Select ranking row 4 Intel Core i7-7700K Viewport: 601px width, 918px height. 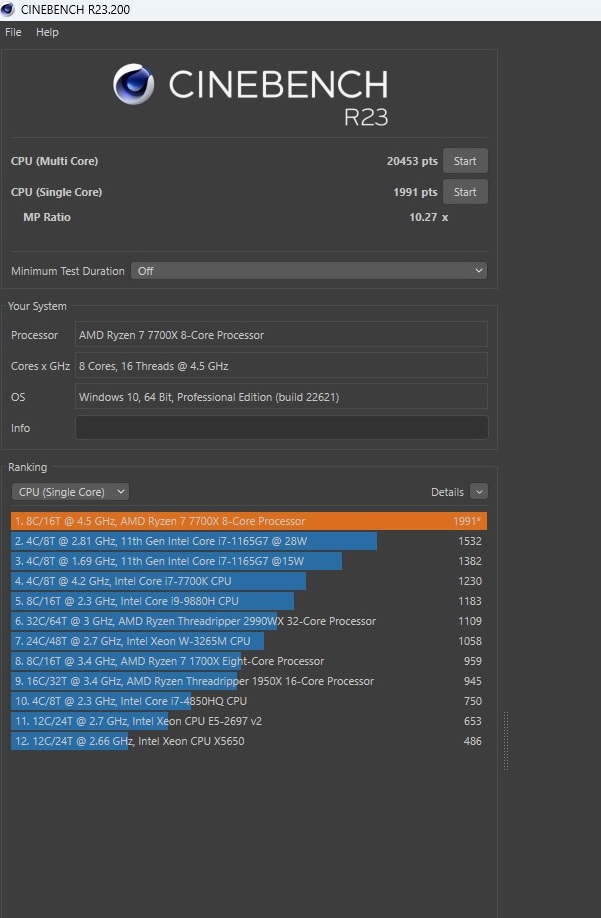click(x=249, y=581)
